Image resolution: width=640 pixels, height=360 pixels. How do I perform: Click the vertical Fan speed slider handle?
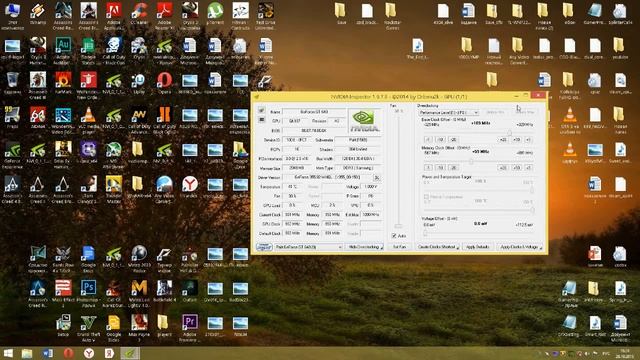point(398,226)
